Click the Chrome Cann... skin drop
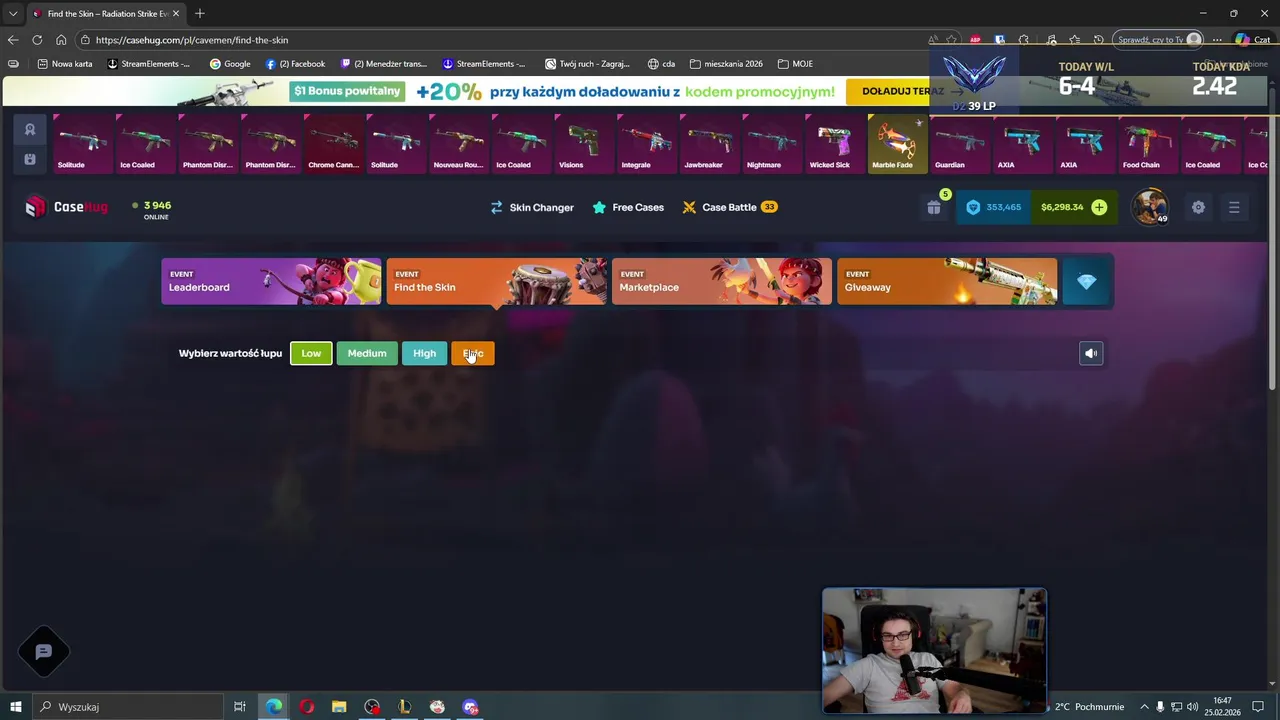 pos(333,144)
